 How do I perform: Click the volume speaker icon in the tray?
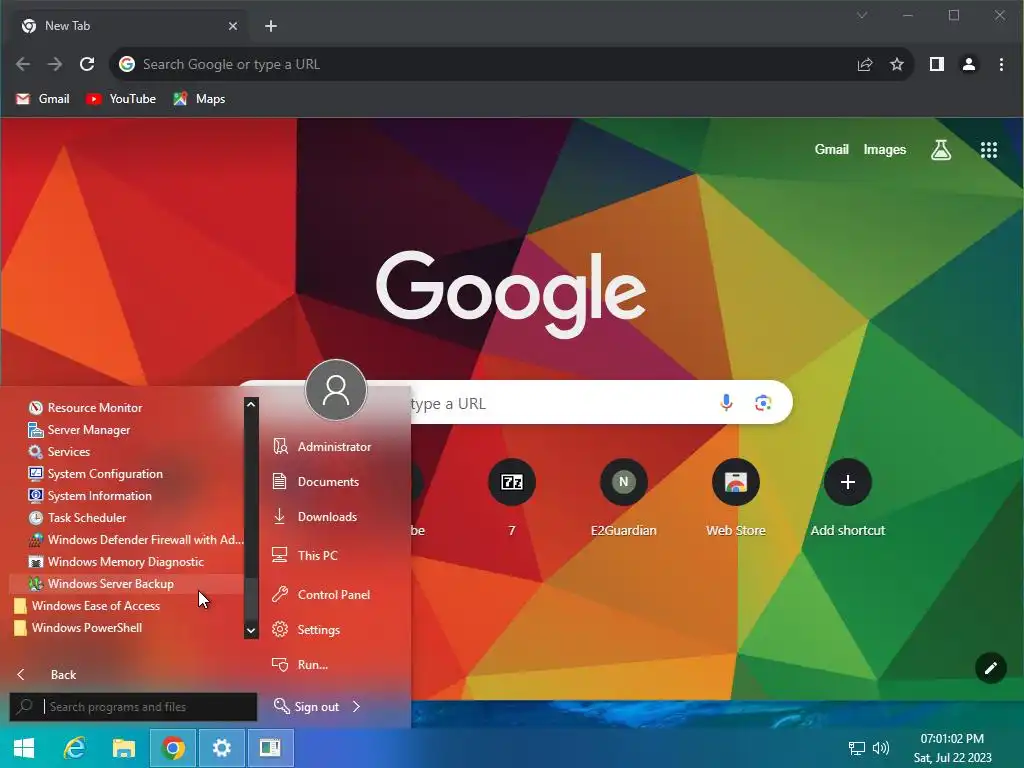click(x=881, y=748)
